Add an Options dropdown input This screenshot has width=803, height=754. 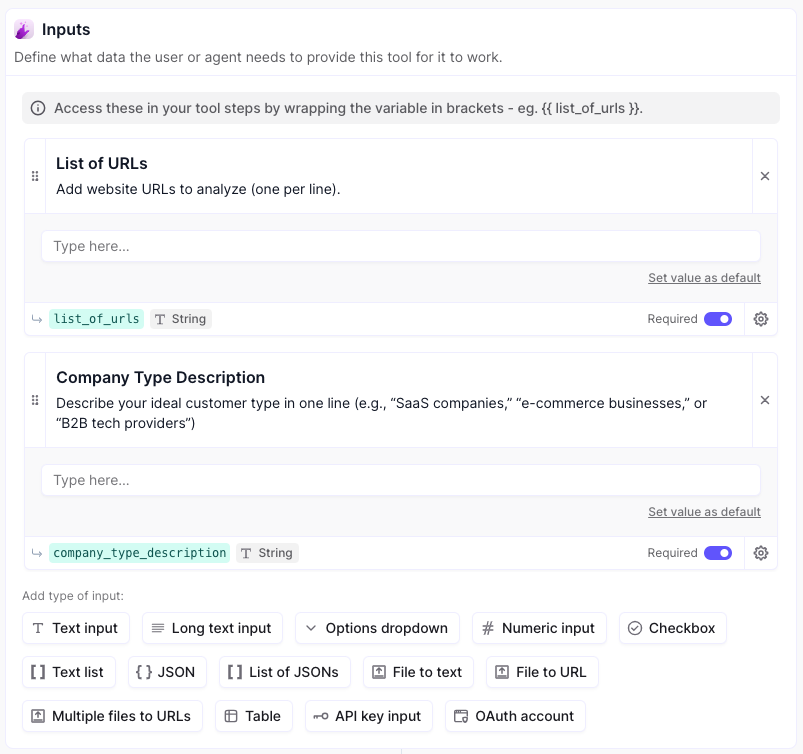coord(377,628)
